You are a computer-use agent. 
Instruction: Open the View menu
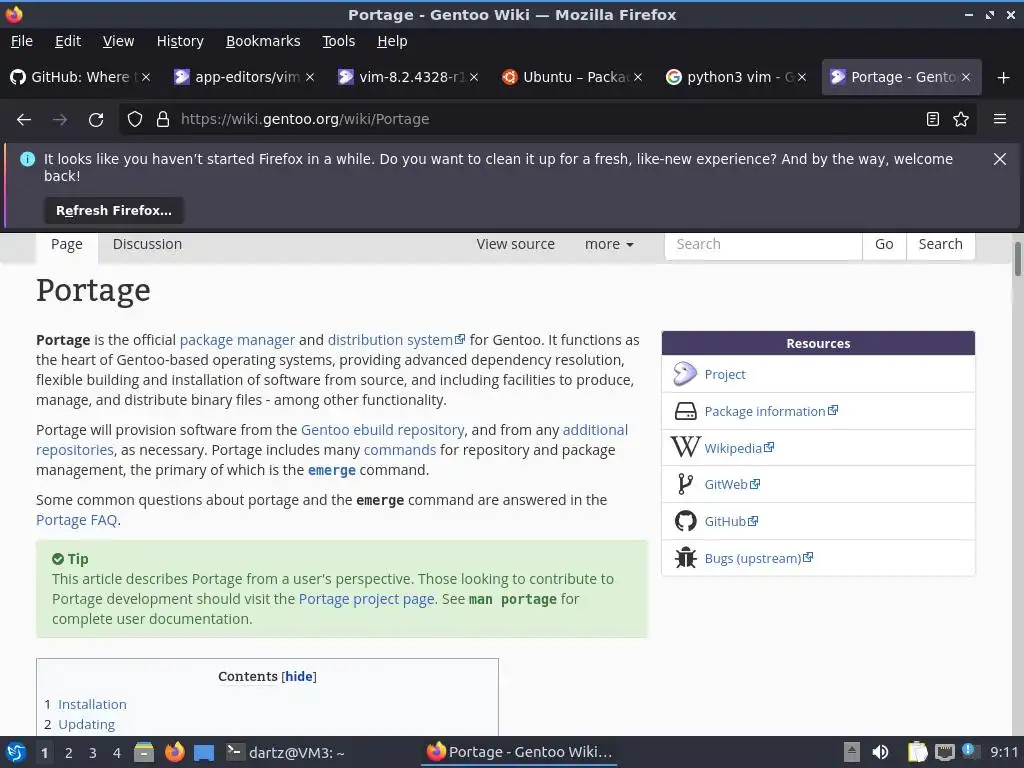point(118,41)
